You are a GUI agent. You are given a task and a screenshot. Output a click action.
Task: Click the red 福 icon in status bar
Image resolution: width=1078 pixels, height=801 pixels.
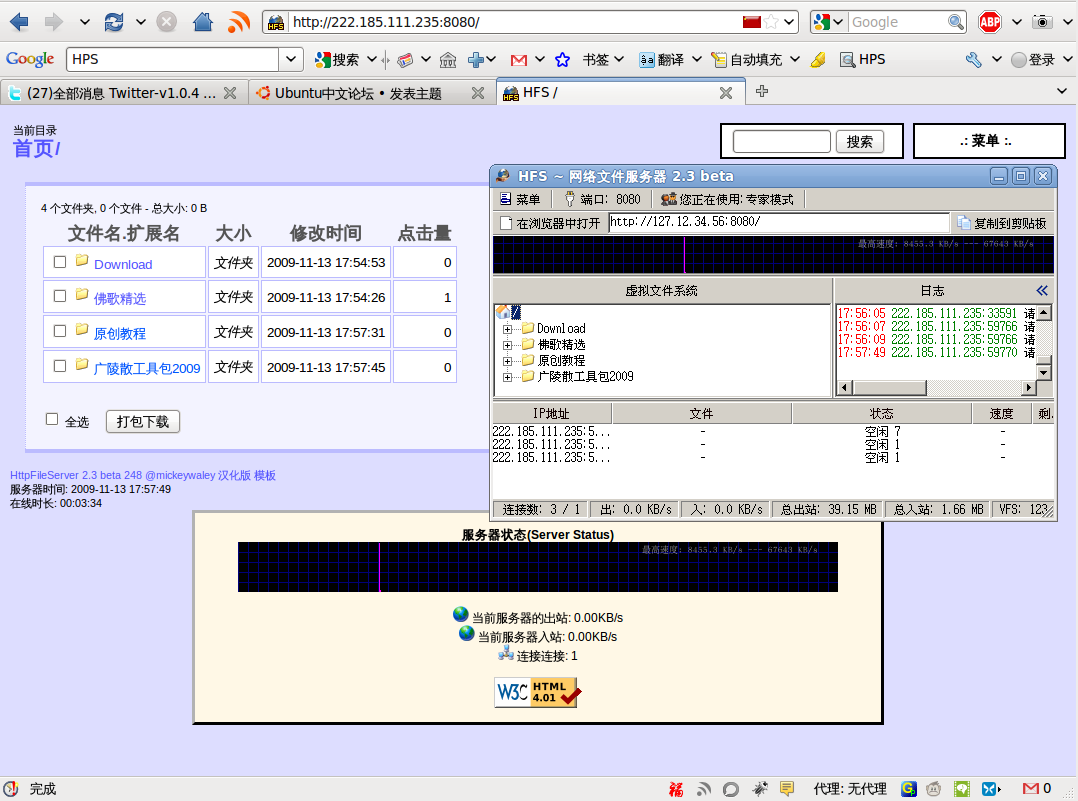[676, 789]
